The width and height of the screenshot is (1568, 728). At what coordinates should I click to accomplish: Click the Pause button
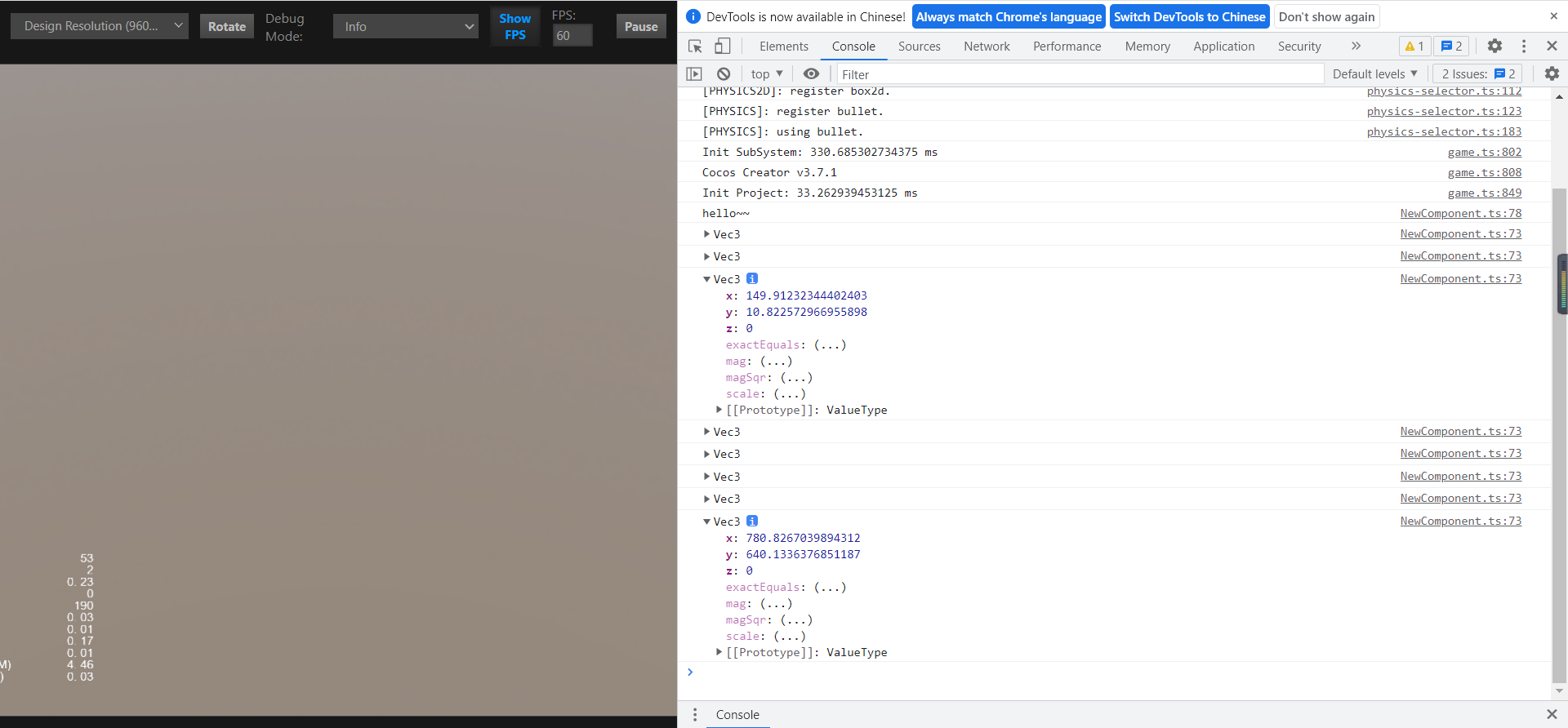641,26
